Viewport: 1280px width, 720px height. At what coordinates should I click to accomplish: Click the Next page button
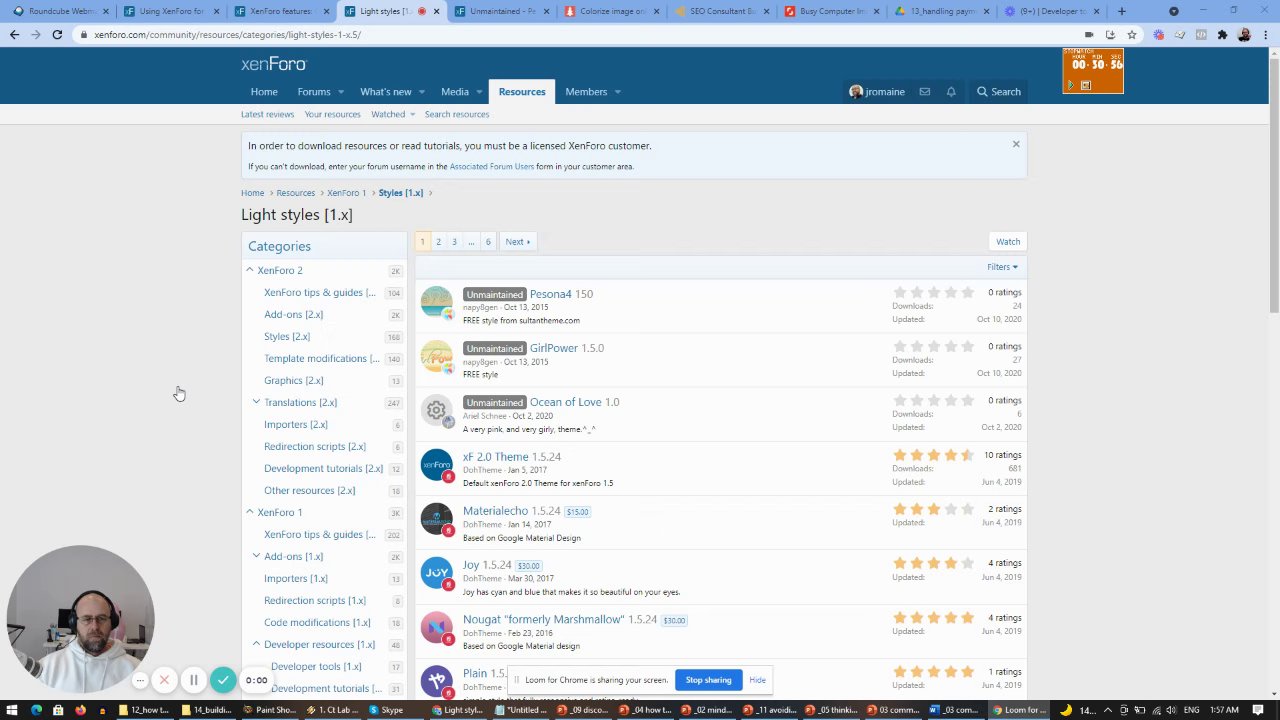point(517,241)
